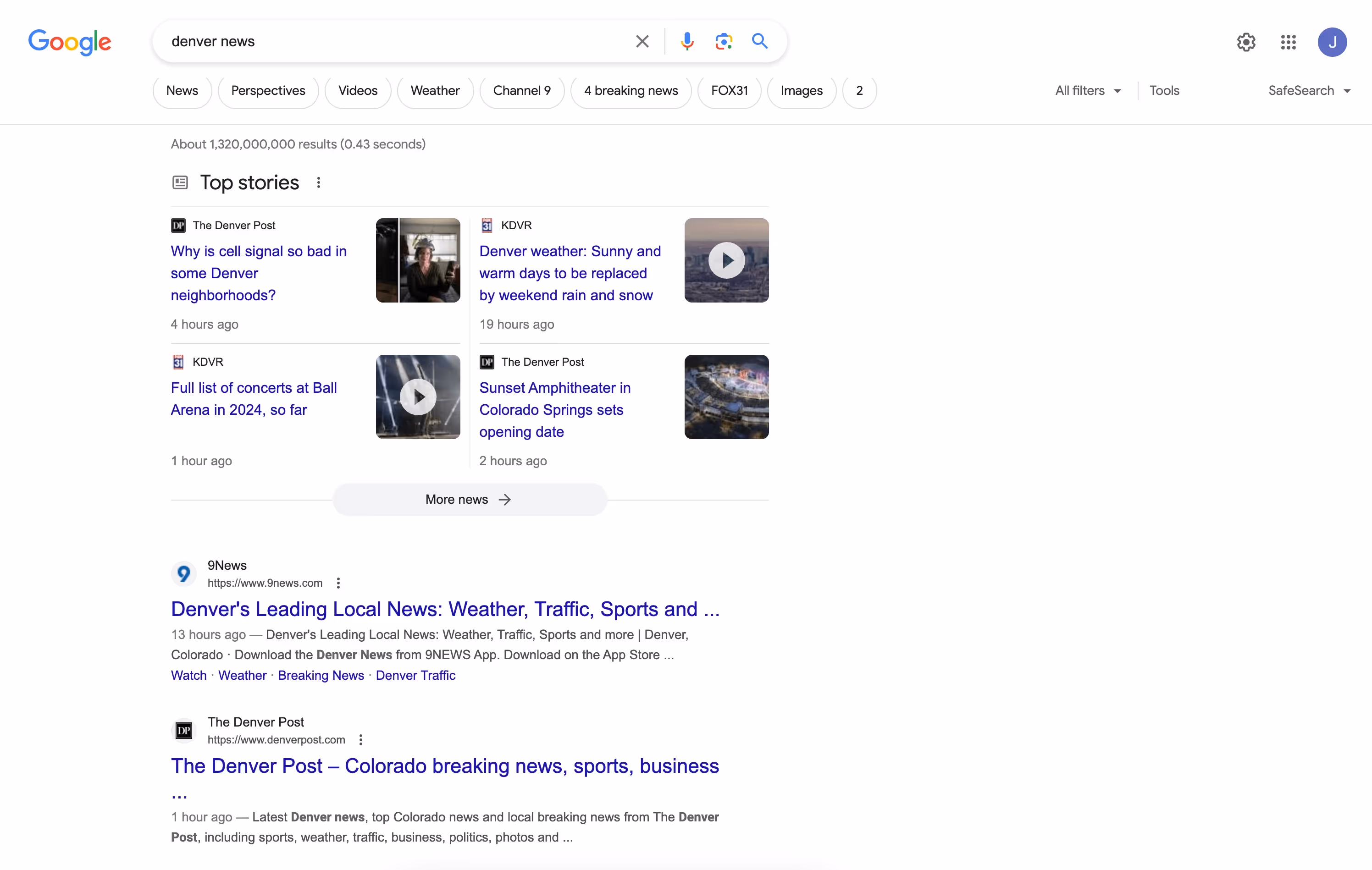Click the account avatar with letter J
The image size is (1372, 870).
point(1332,42)
